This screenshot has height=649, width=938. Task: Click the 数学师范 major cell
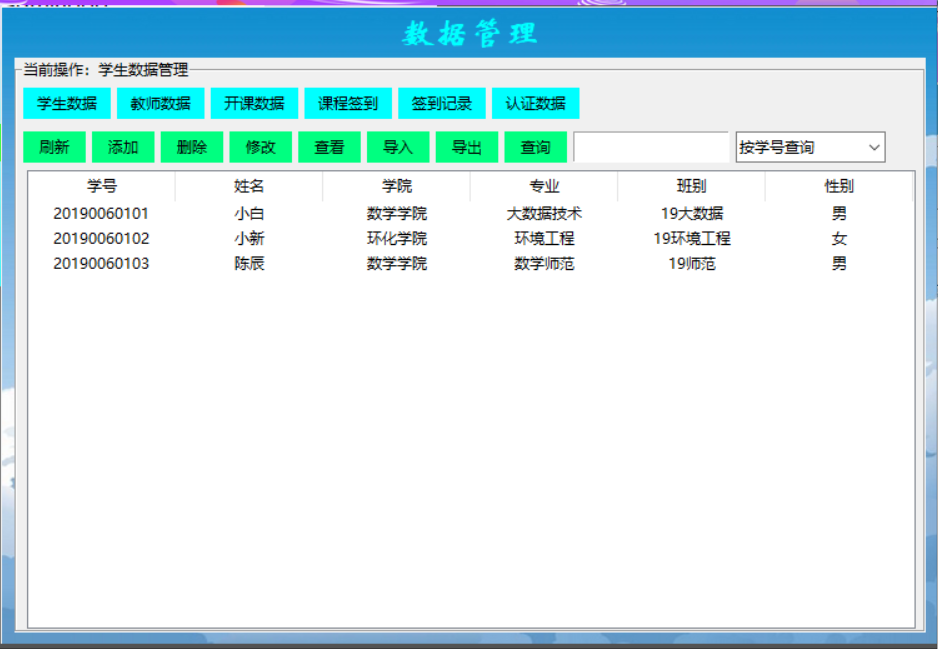point(544,264)
